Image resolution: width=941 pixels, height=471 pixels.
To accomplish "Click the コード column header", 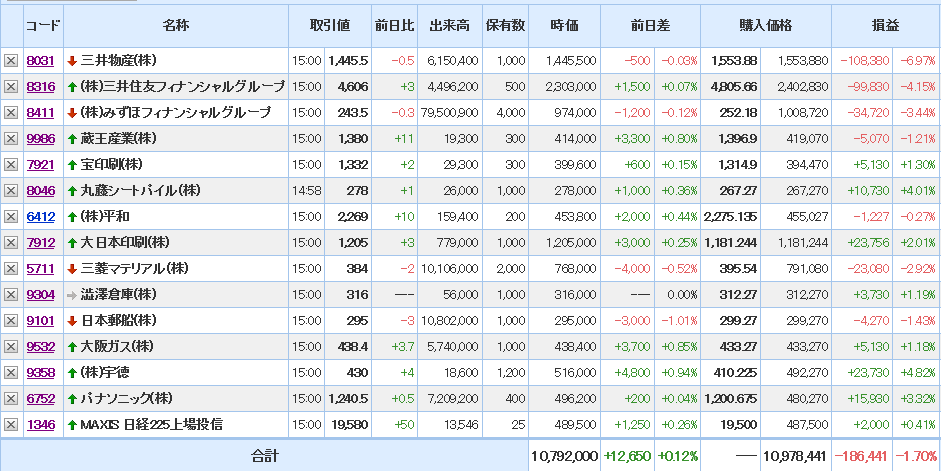I will click(41, 25).
